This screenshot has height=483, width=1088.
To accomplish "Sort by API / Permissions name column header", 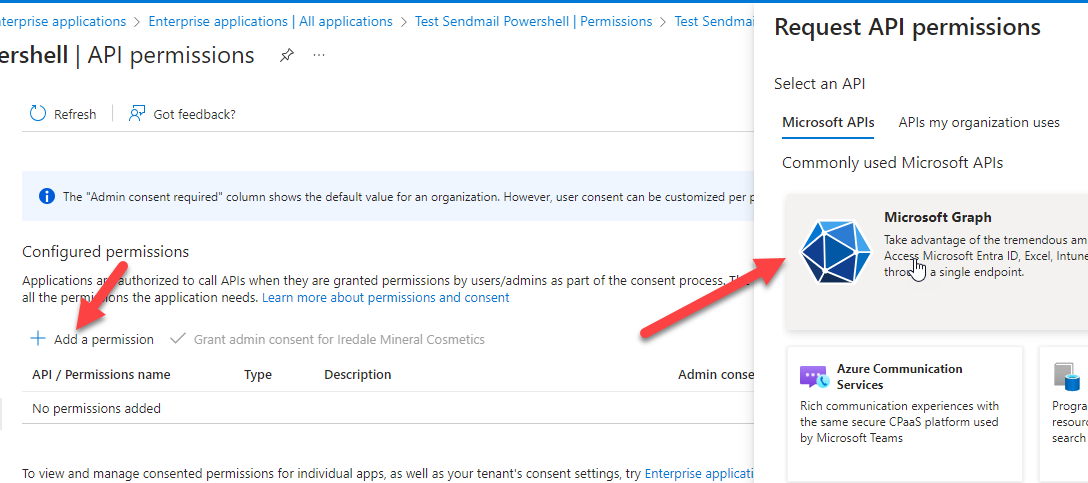I will point(101,375).
